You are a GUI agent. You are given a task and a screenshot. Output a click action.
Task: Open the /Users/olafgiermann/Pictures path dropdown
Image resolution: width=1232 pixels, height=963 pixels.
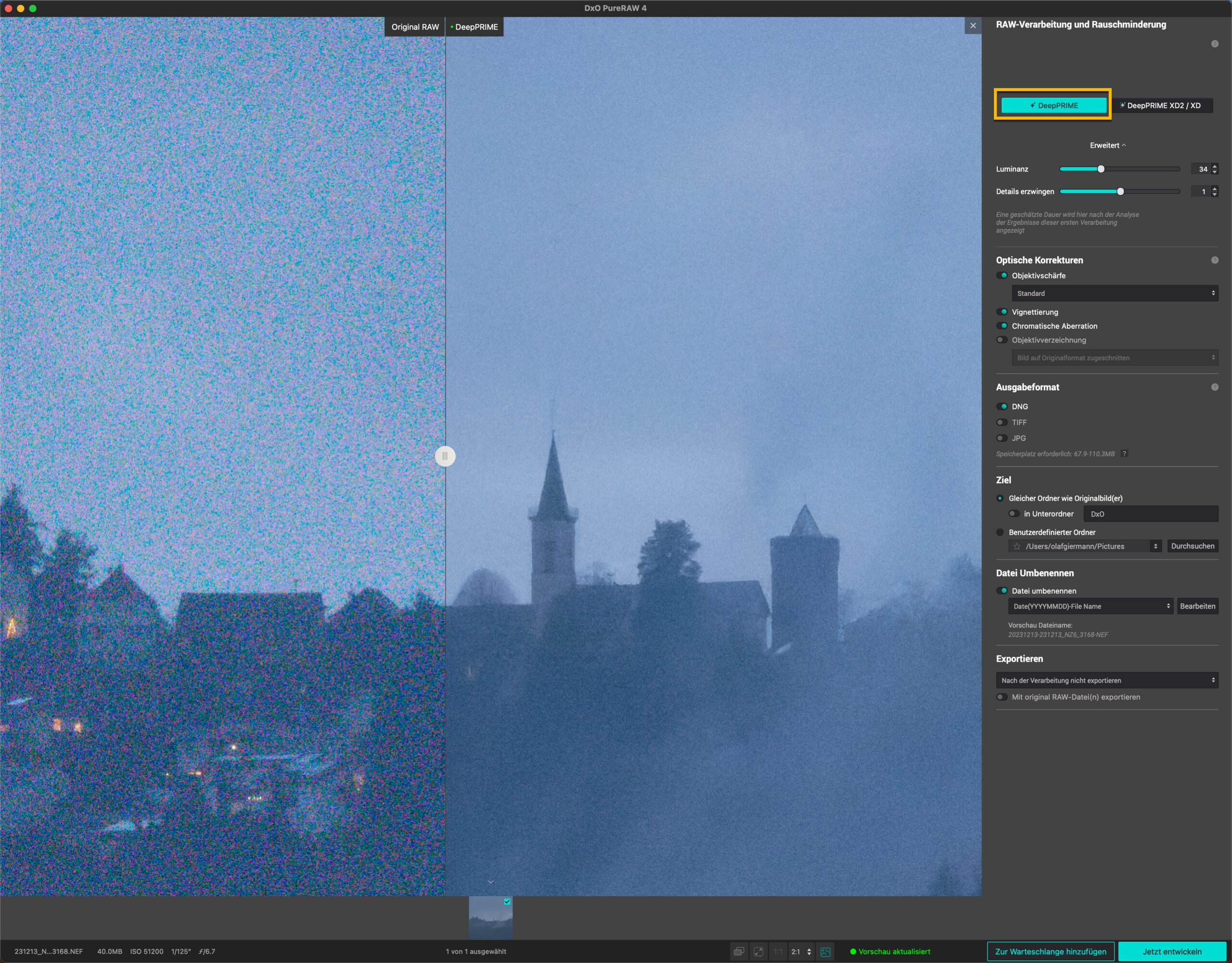coord(1085,546)
